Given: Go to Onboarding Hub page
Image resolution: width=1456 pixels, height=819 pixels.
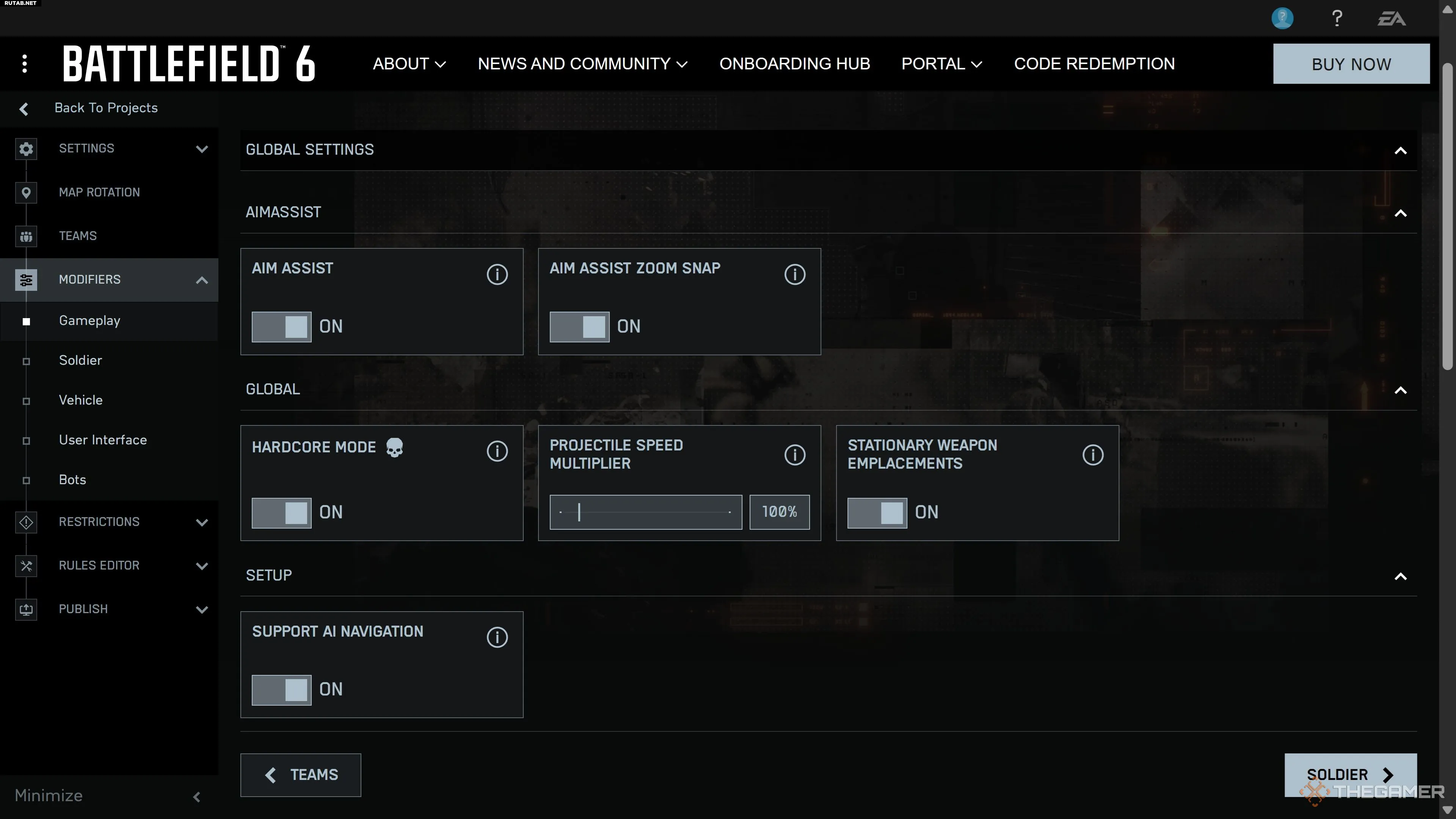Looking at the screenshot, I should (794, 64).
